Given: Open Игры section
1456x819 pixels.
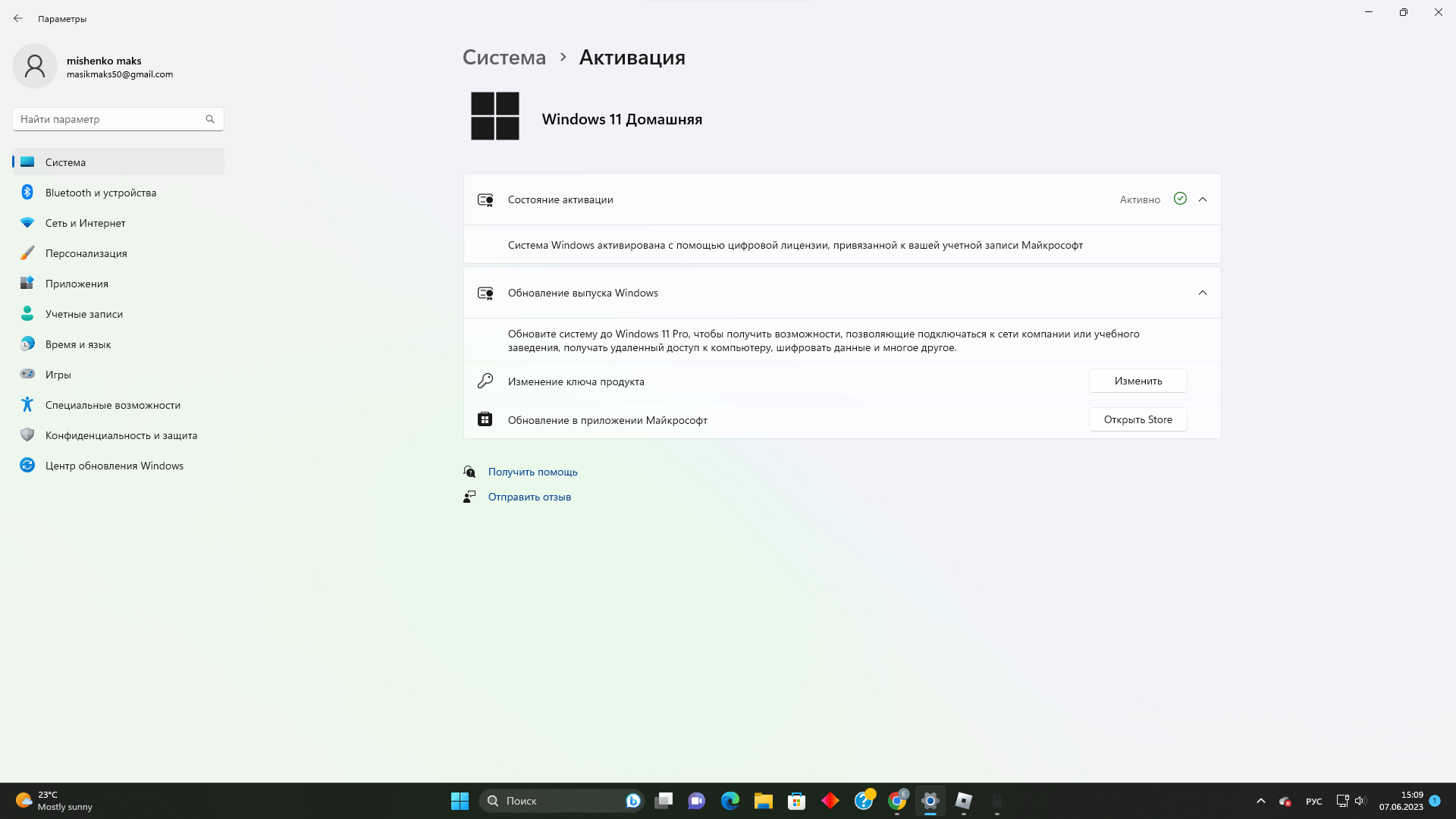Looking at the screenshot, I should coord(118,375).
